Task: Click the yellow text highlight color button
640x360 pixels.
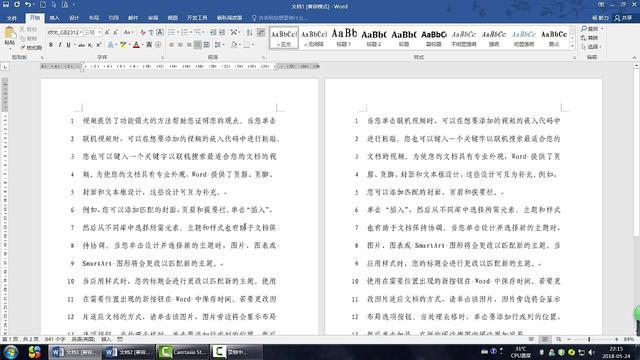Action: coord(123,45)
